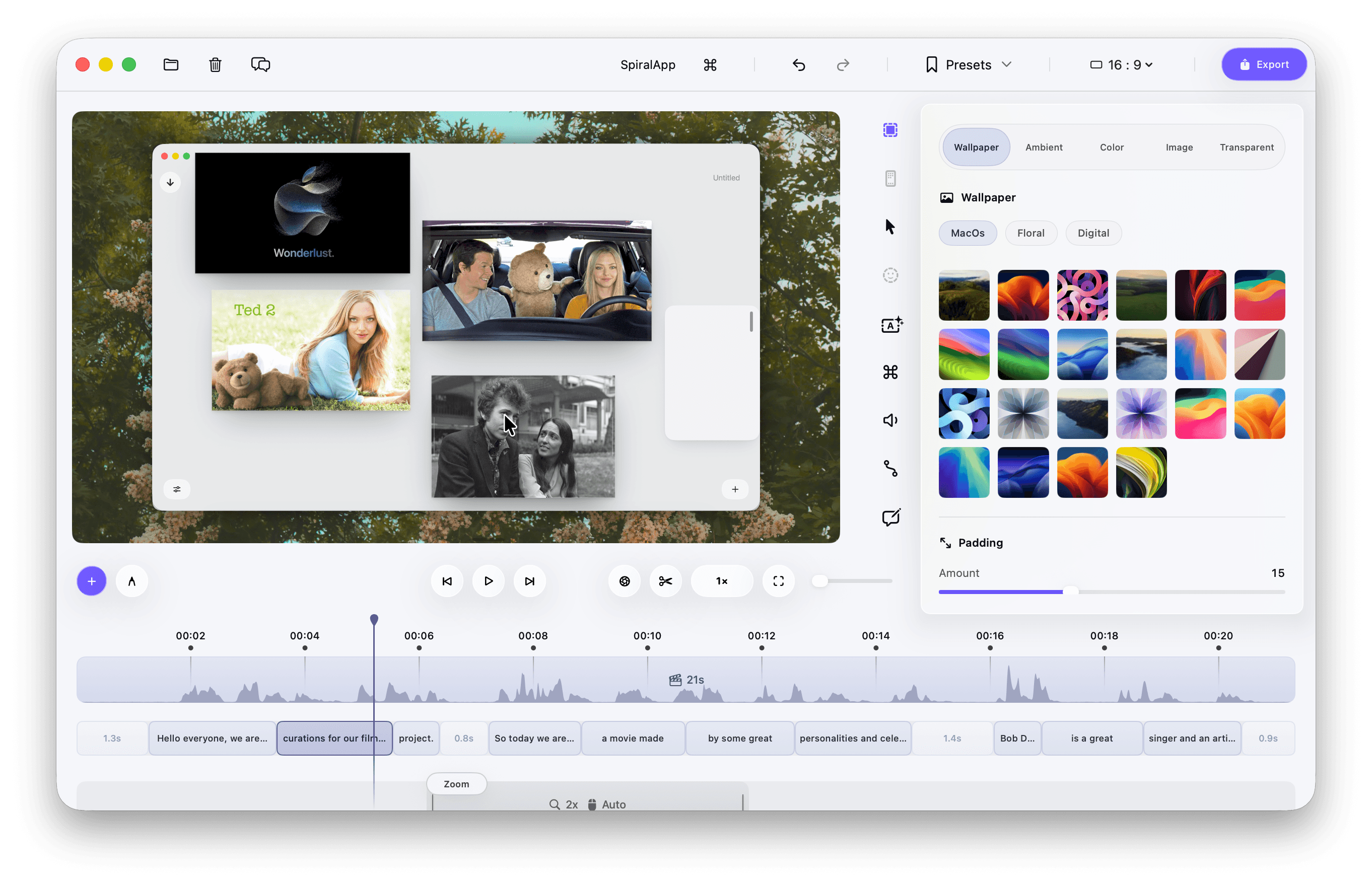The width and height of the screenshot is (1372, 885).
Task: Select the 'curations for our film...' caption
Action: click(334, 739)
